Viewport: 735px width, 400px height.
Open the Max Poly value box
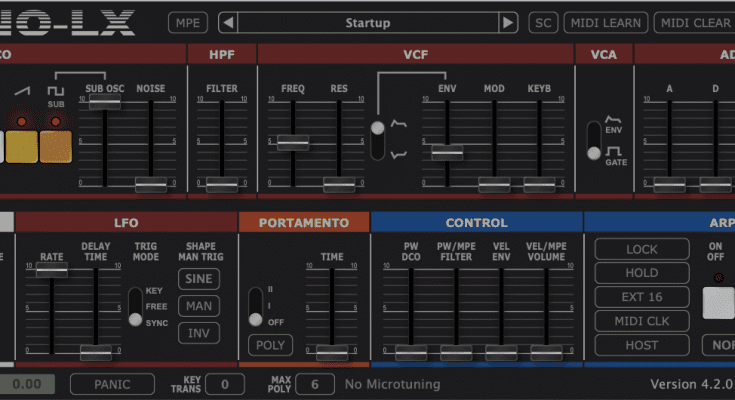315,384
